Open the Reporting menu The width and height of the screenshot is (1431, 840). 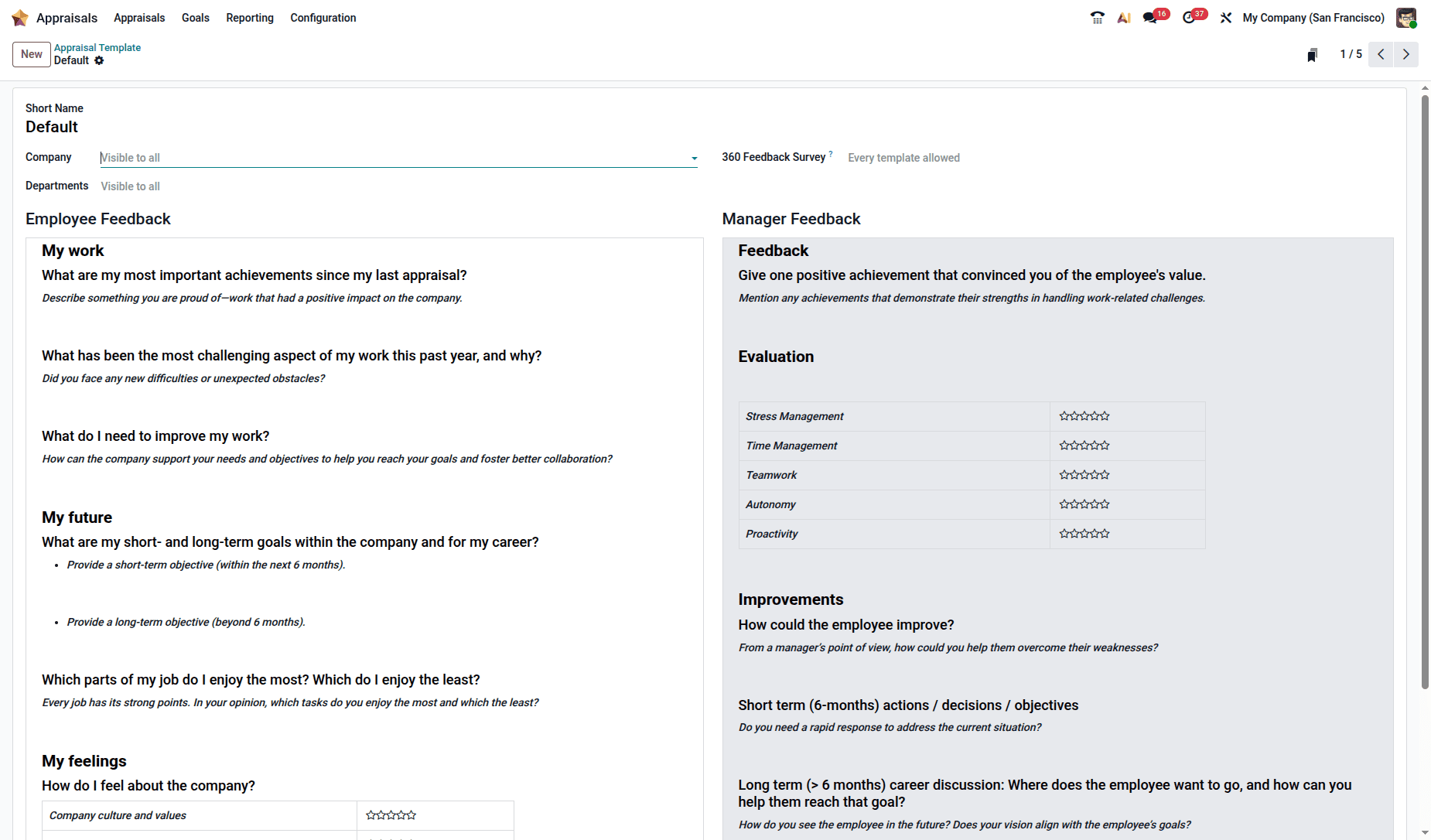coord(250,18)
